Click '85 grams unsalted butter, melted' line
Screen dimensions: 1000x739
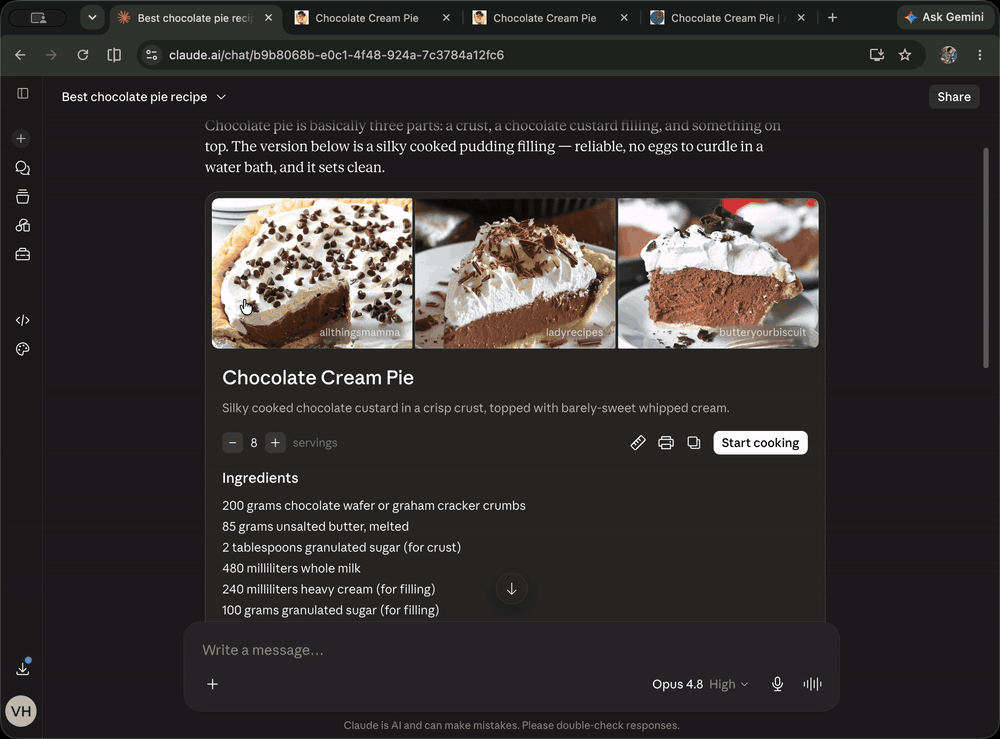click(315, 527)
